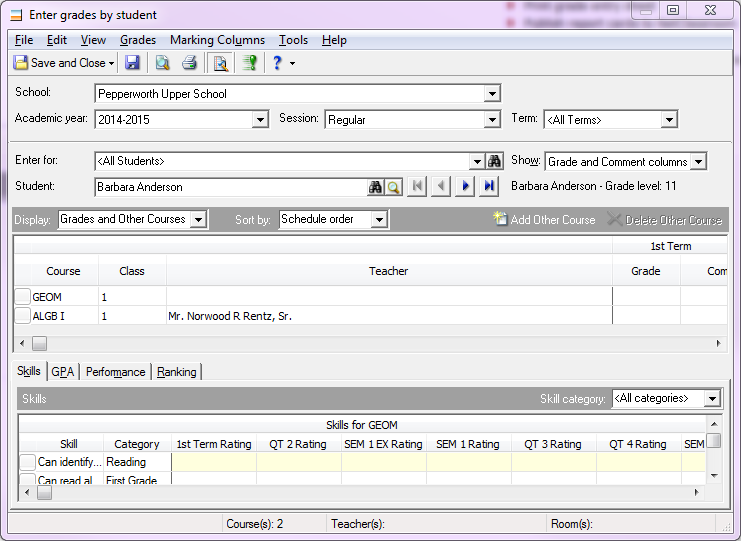The height and width of the screenshot is (541, 741).
Task: Click binoculars icon beside Enter for field
Action: click(x=494, y=161)
